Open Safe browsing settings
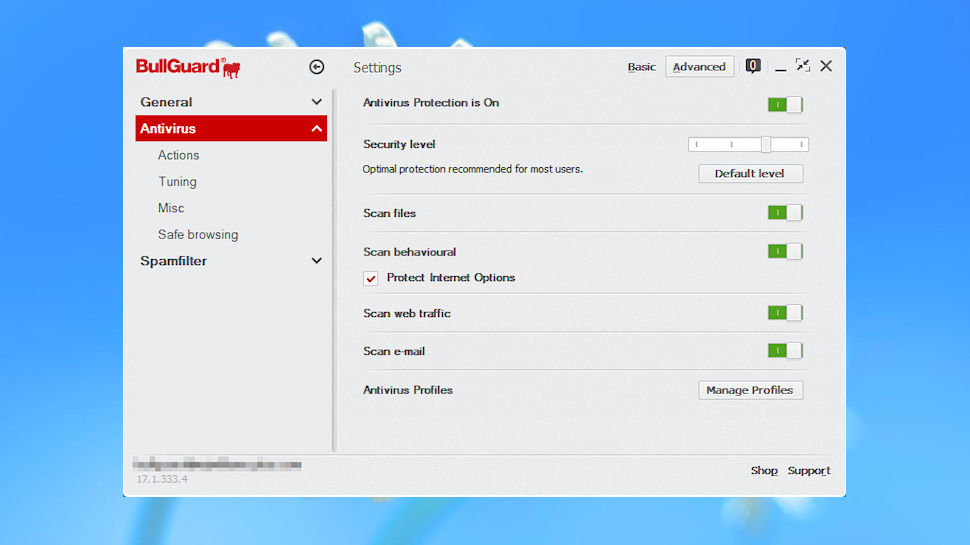The width and height of the screenshot is (970, 545). (x=198, y=235)
